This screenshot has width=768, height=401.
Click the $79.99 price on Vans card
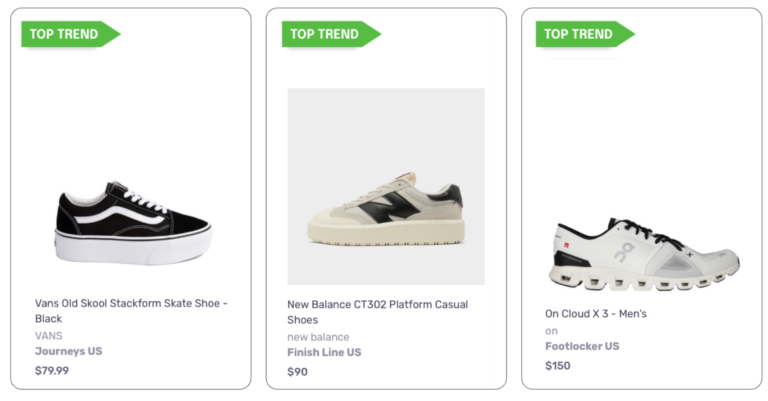point(52,371)
